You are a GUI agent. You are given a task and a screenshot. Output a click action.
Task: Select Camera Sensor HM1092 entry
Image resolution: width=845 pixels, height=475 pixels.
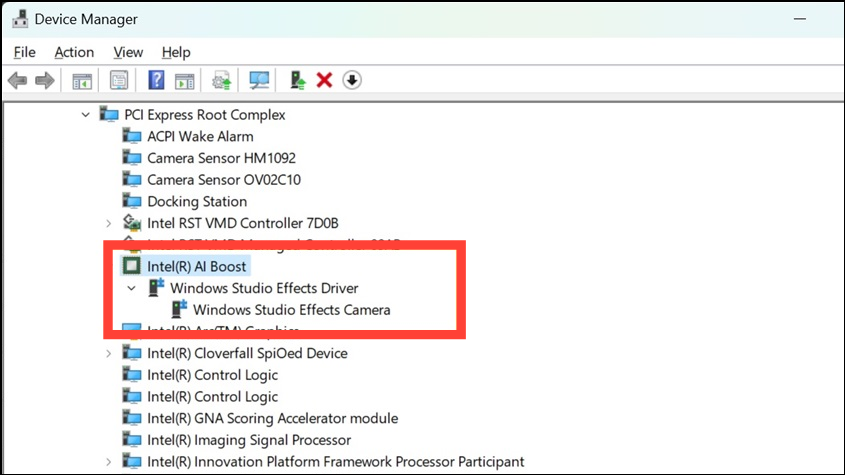point(221,158)
